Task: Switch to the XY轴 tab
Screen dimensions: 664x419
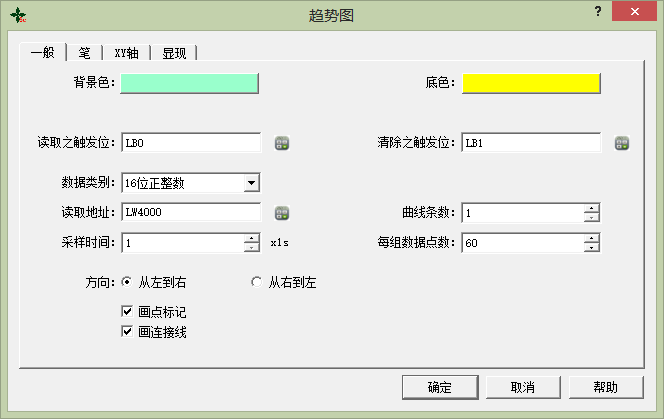Action: click(x=127, y=52)
